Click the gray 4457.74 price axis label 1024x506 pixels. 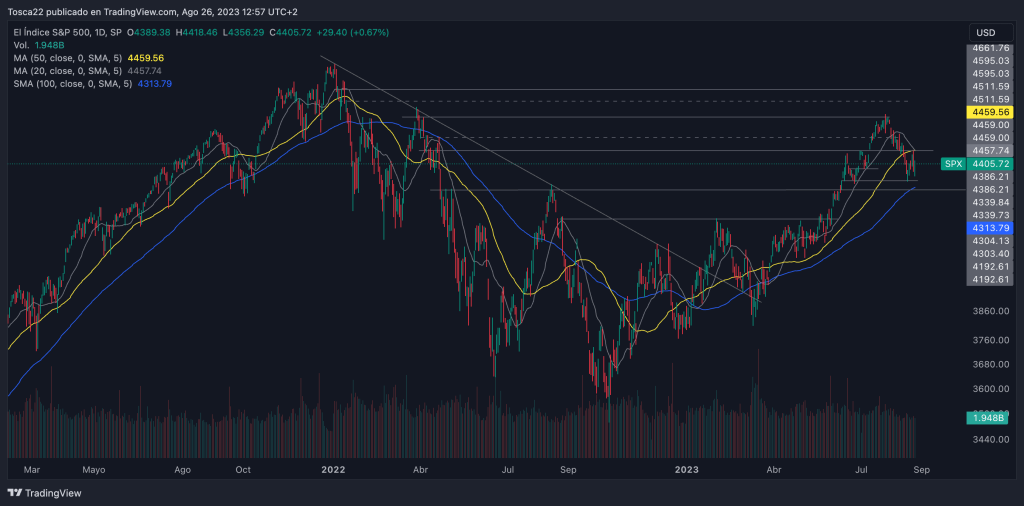(x=989, y=150)
